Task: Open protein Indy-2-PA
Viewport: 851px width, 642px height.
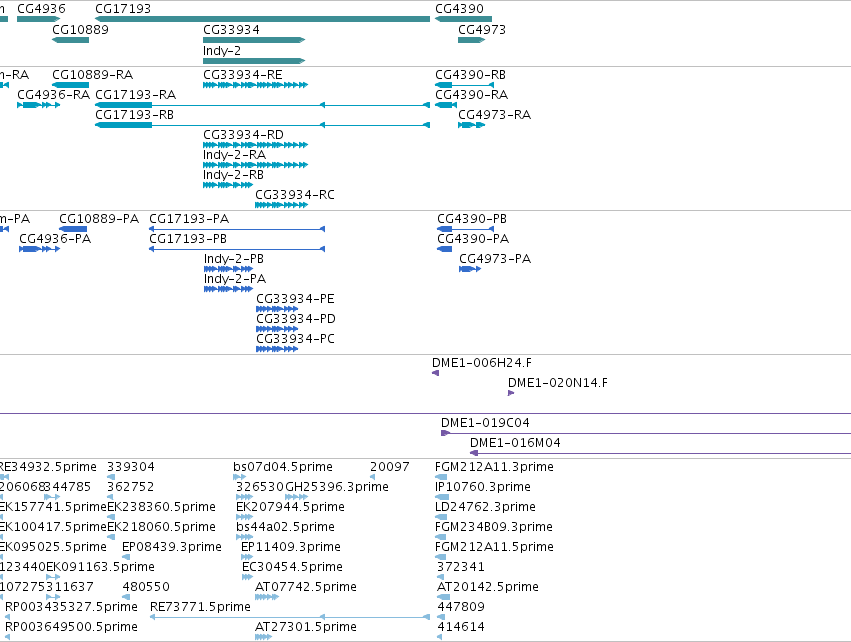Action: point(235,279)
